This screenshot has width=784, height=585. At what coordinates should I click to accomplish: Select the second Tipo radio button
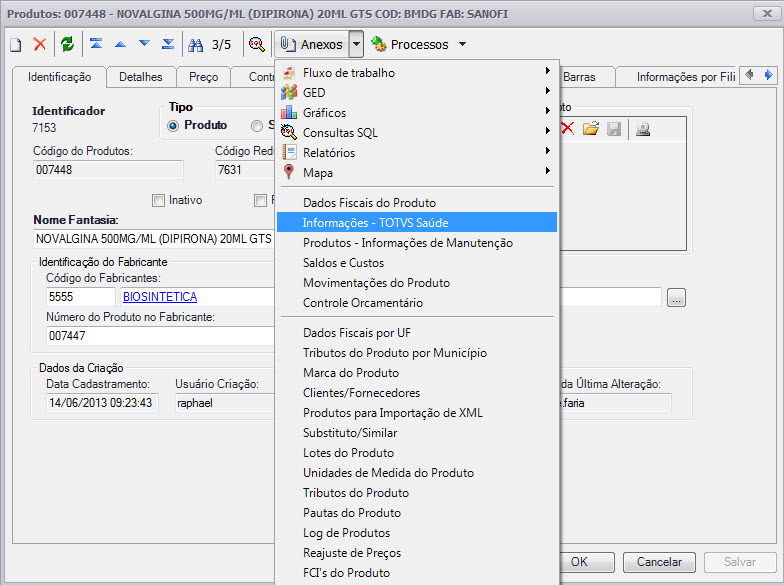point(257,126)
